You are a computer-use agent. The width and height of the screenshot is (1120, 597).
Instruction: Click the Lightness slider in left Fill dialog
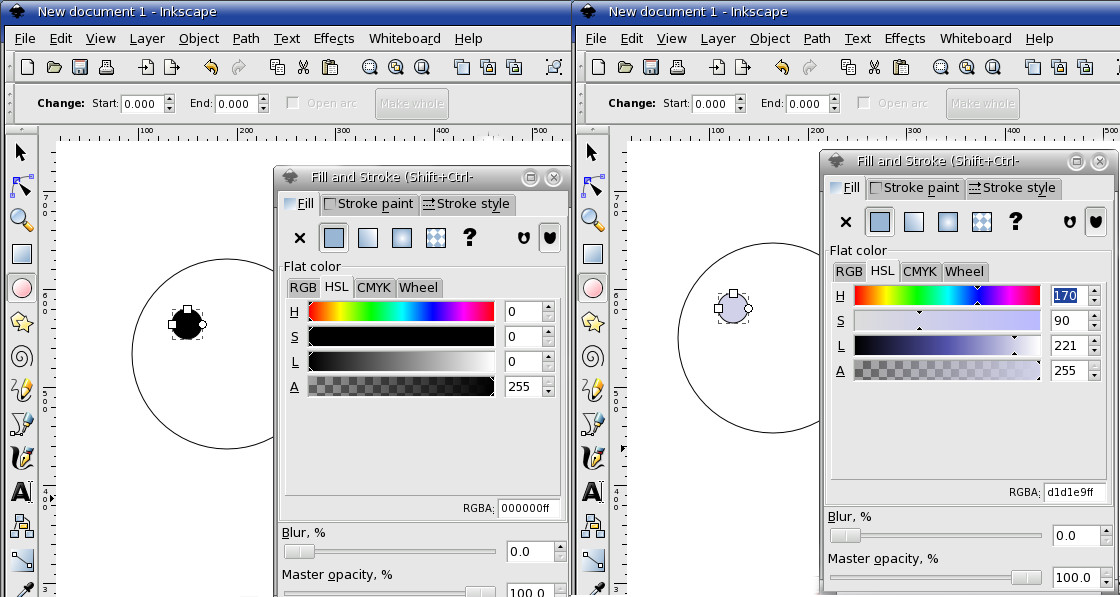(x=401, y=361)
